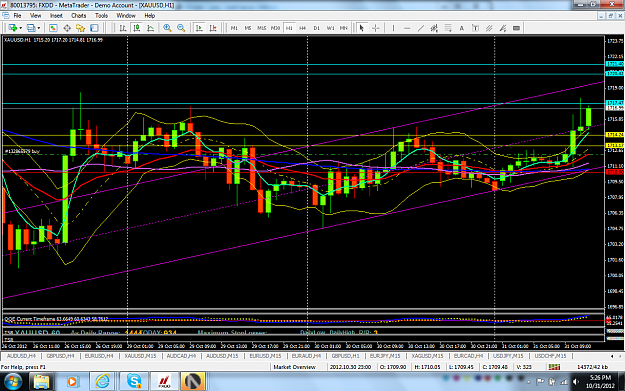This screenshot has height=391, width=625.
Task: Open the Profiles toolbar icon
Action: click(x=30, y=28)
